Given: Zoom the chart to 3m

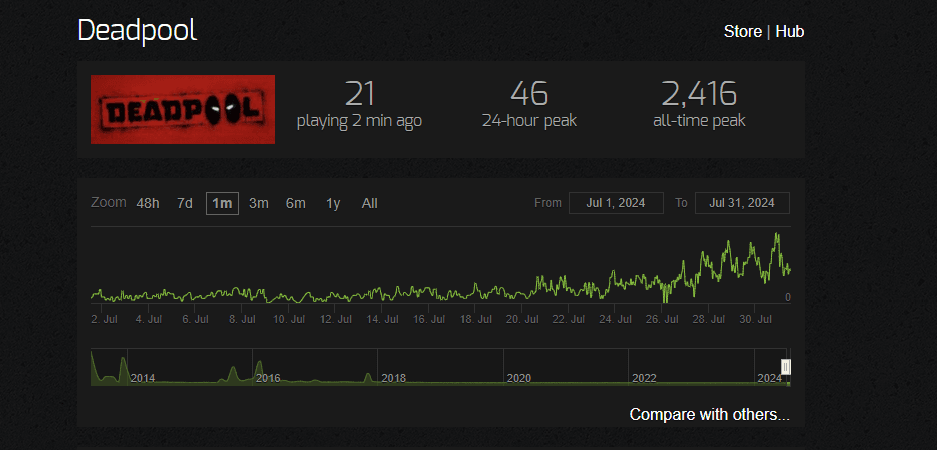Looking at the screenshot, I should 259,203.
